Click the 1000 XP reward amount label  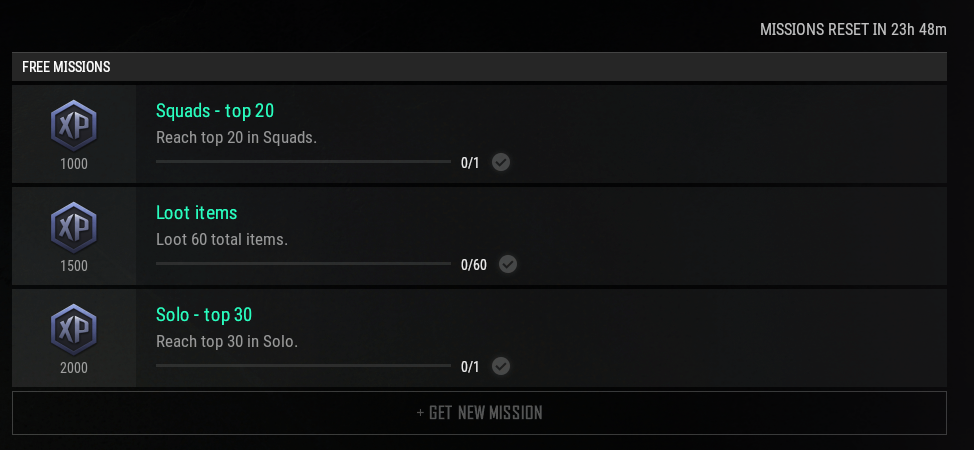pyautogui.click(x=73, y=164)
